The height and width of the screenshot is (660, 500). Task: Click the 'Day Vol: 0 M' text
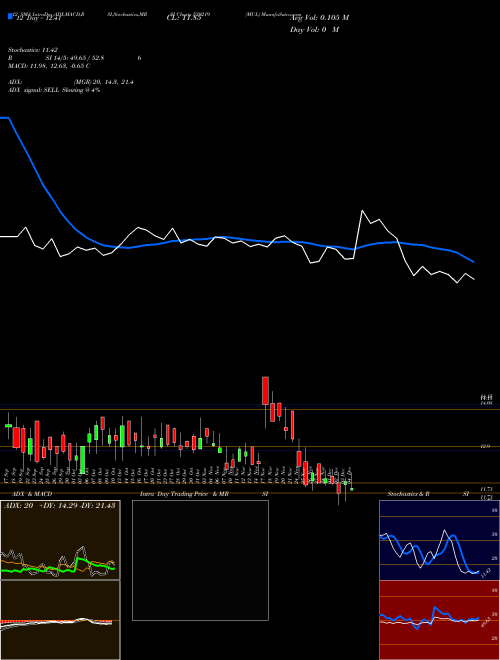point(314,30)
